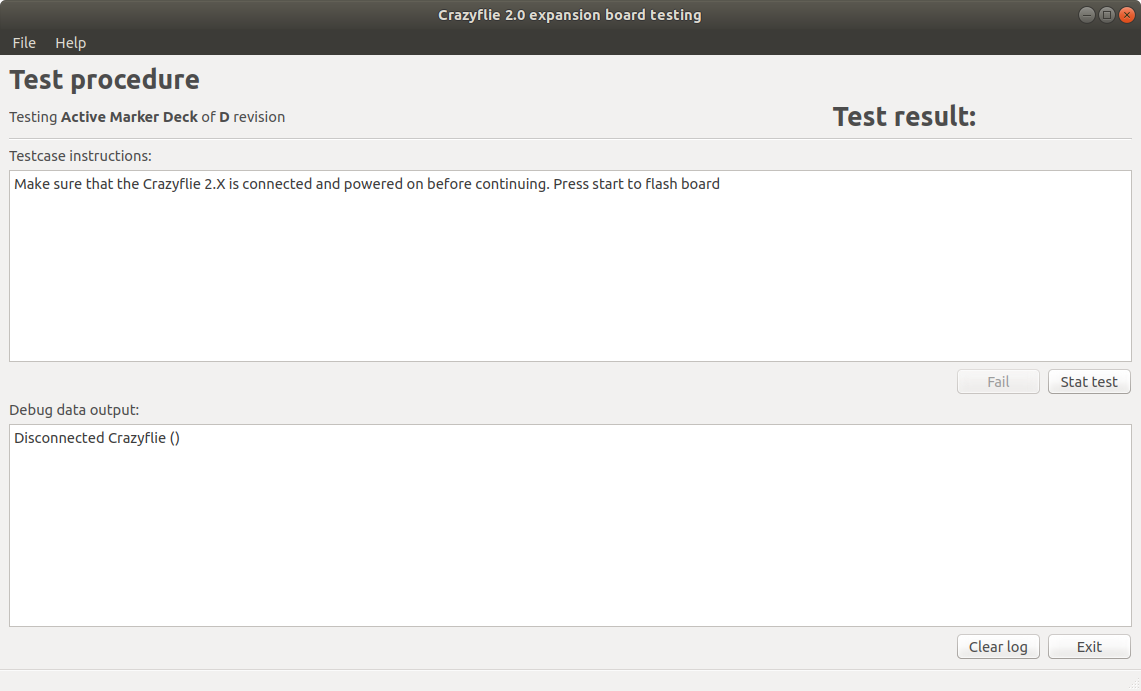Click blank space in Testcase instructions box

[x=570, y=280]
